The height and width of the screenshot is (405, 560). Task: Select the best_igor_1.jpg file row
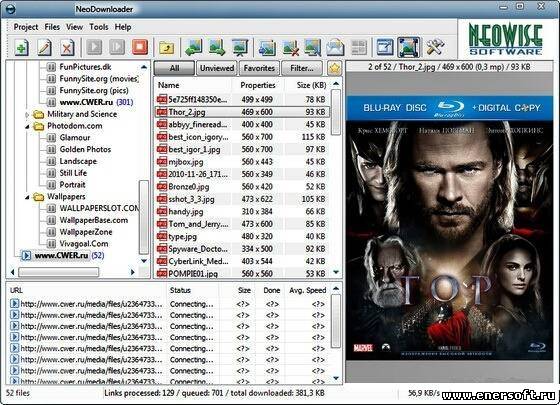click(241, 149)
